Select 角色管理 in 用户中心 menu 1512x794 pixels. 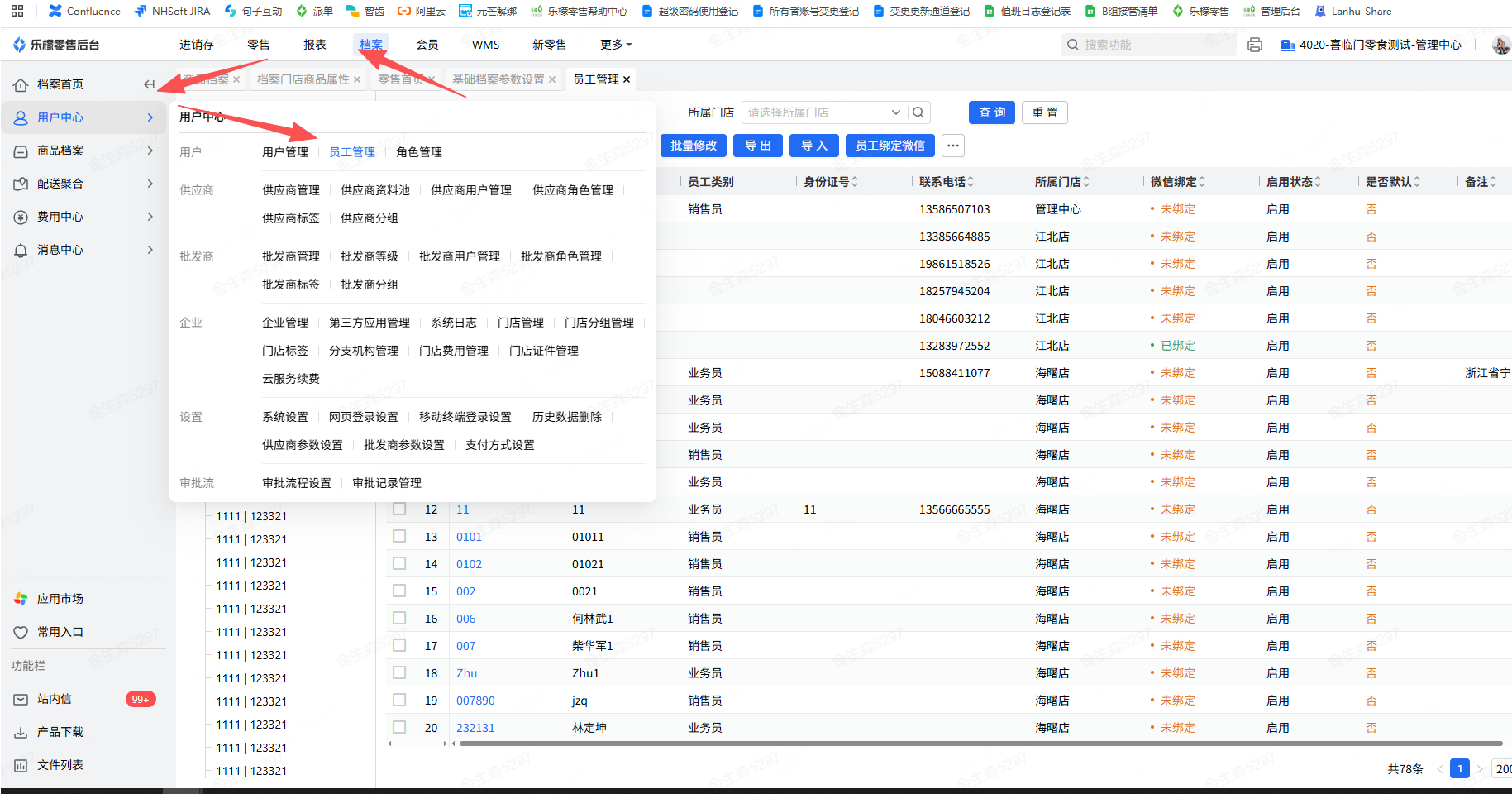pos(419,152)
